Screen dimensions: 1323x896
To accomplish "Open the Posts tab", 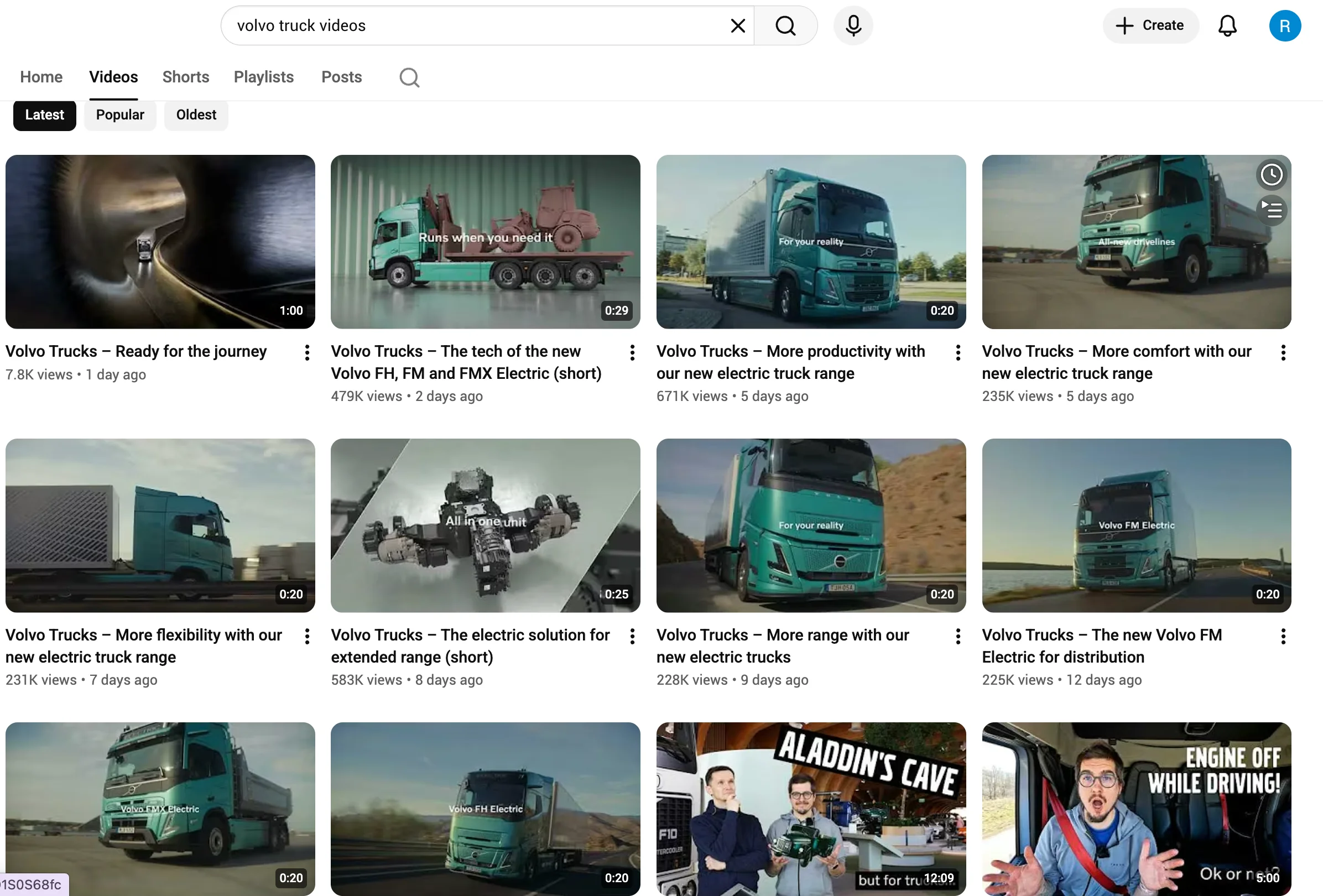I will click(342, 77).
